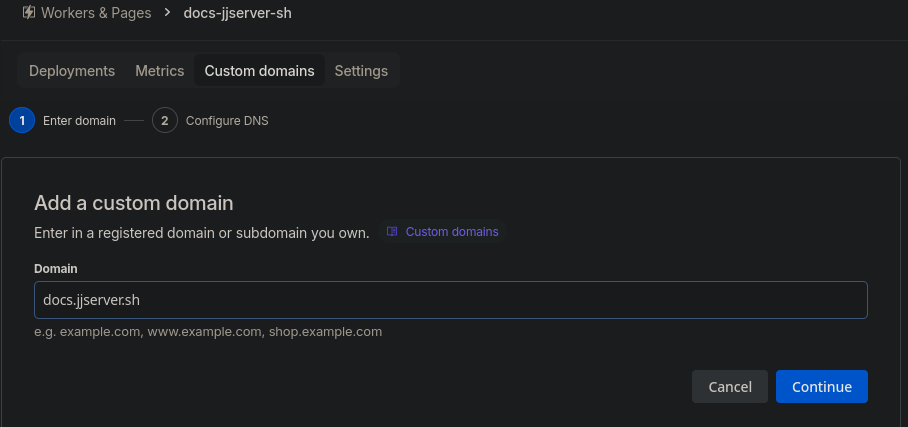Click the breadcrumb chevron separator

167,12
